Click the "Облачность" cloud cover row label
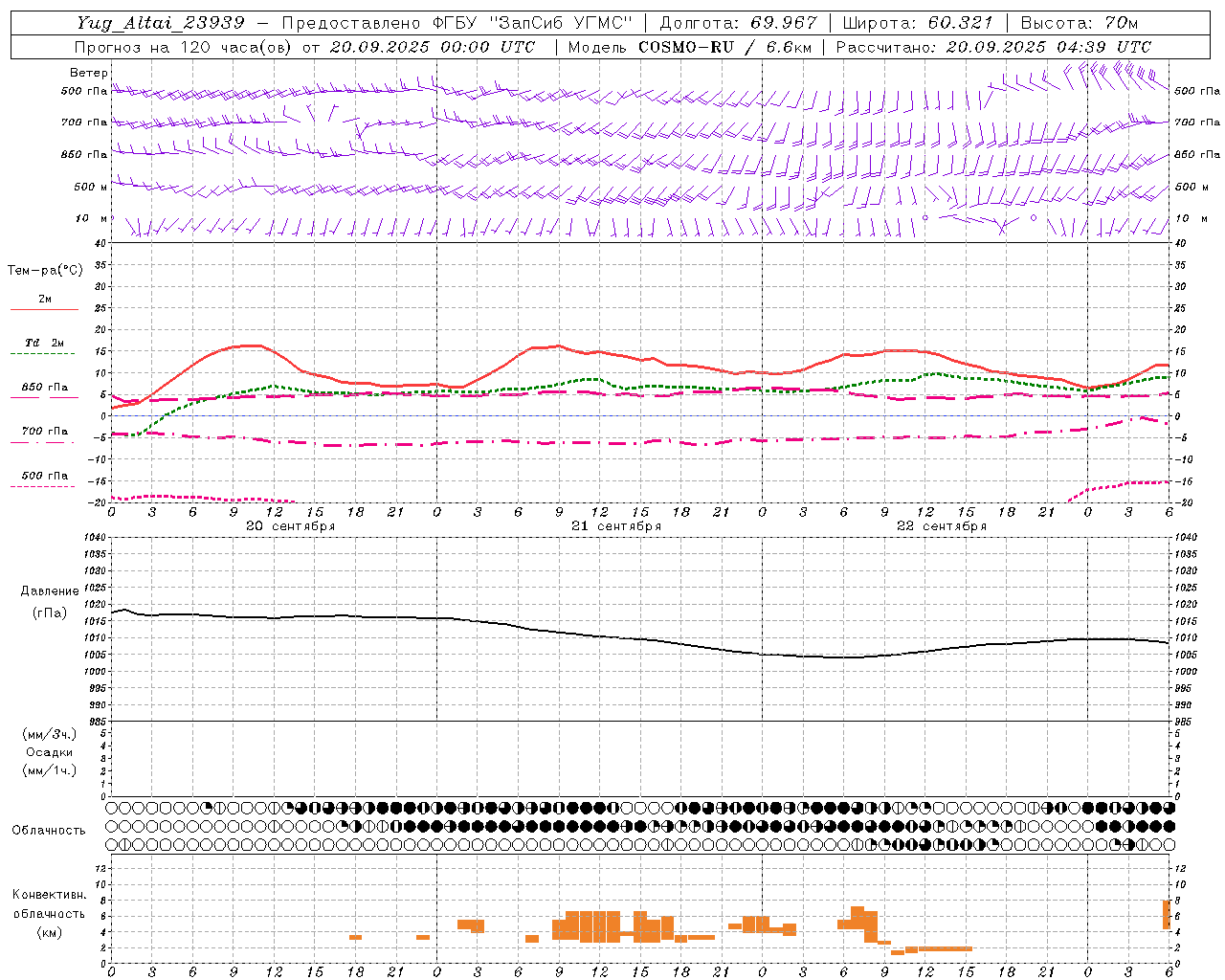The height and width of the screenshot is (980, 1225). (x=49, y=830)
